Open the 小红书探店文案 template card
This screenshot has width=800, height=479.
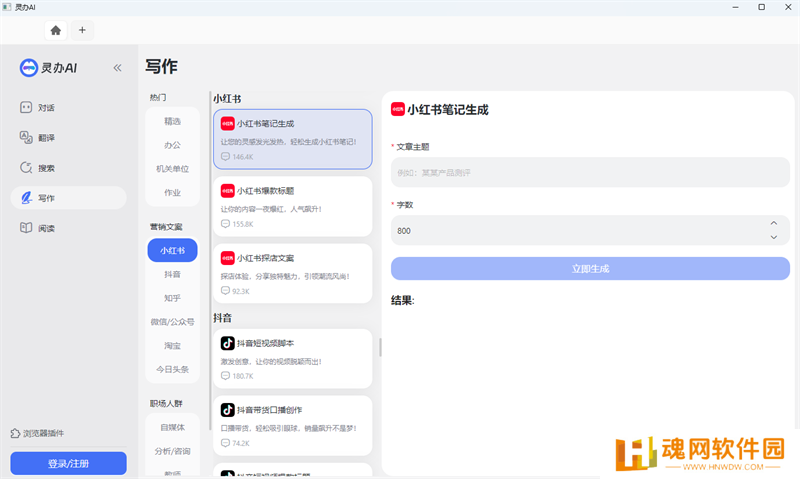[x=293, y=273]
